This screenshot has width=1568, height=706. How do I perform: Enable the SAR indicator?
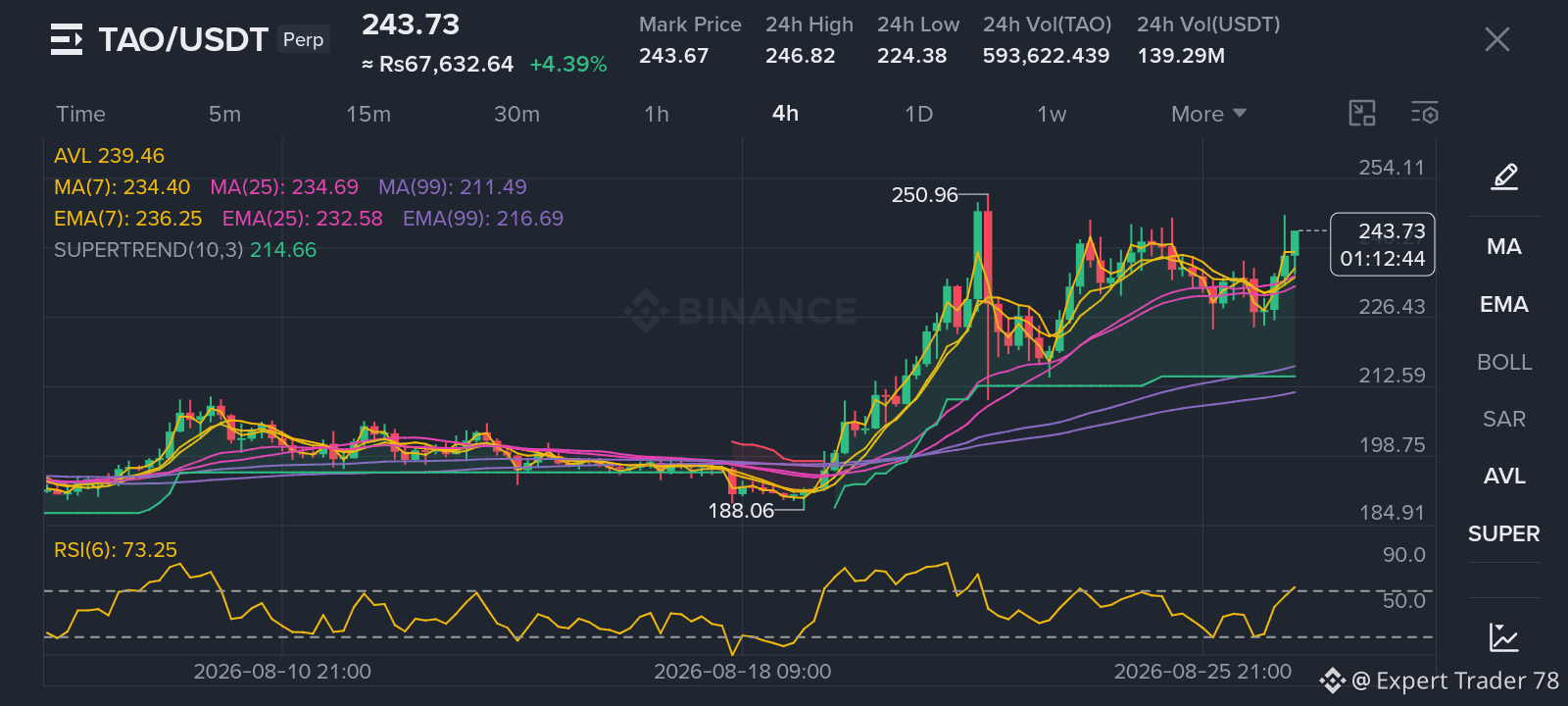tap(1504, 419)
